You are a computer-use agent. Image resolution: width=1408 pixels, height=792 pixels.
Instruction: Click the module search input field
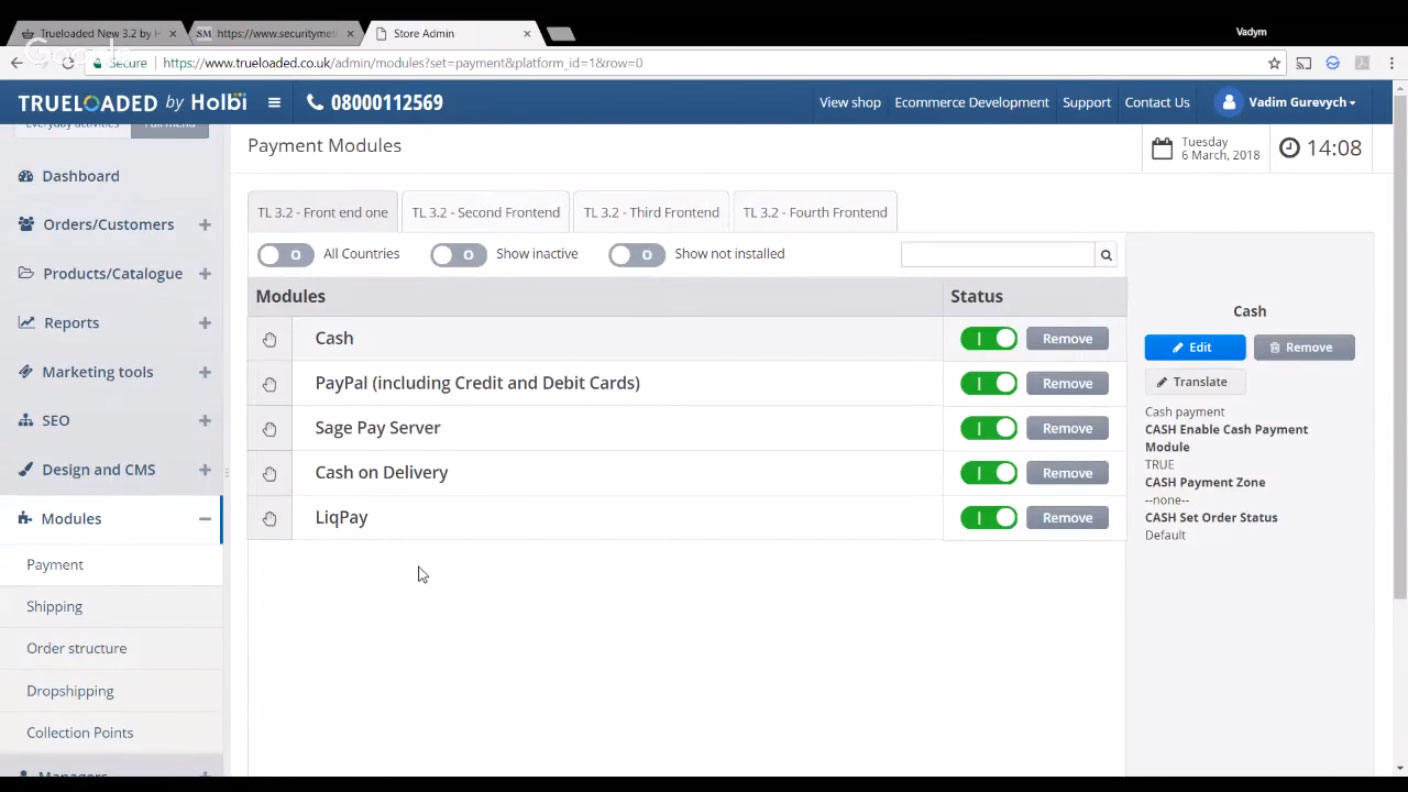coord(998,255)
